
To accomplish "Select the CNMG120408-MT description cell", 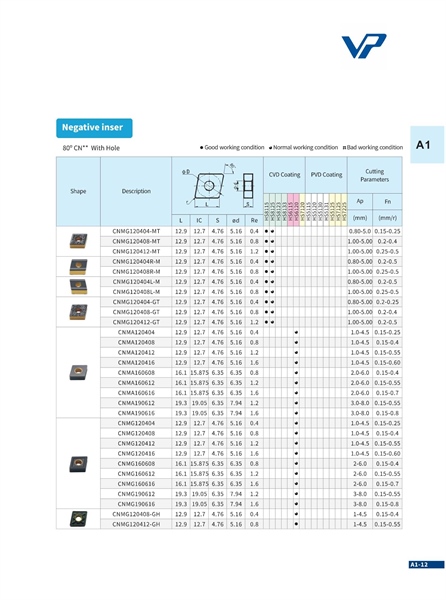I will (x=136, y=241).
